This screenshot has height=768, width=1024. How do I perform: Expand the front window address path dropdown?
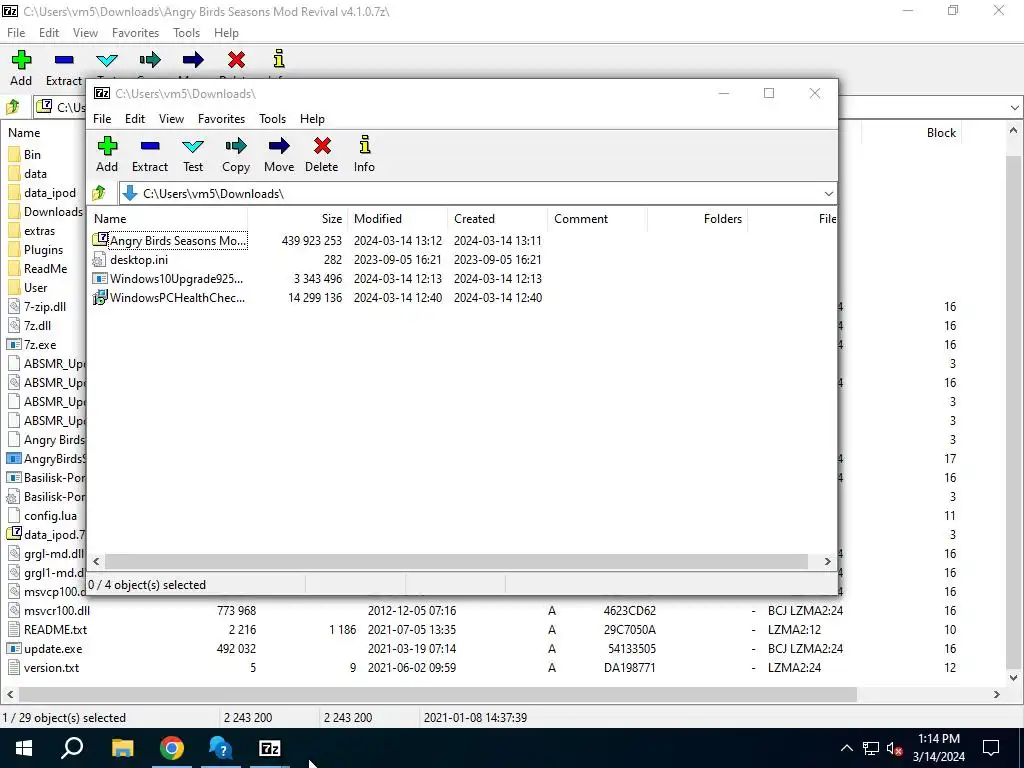(828, 193)
